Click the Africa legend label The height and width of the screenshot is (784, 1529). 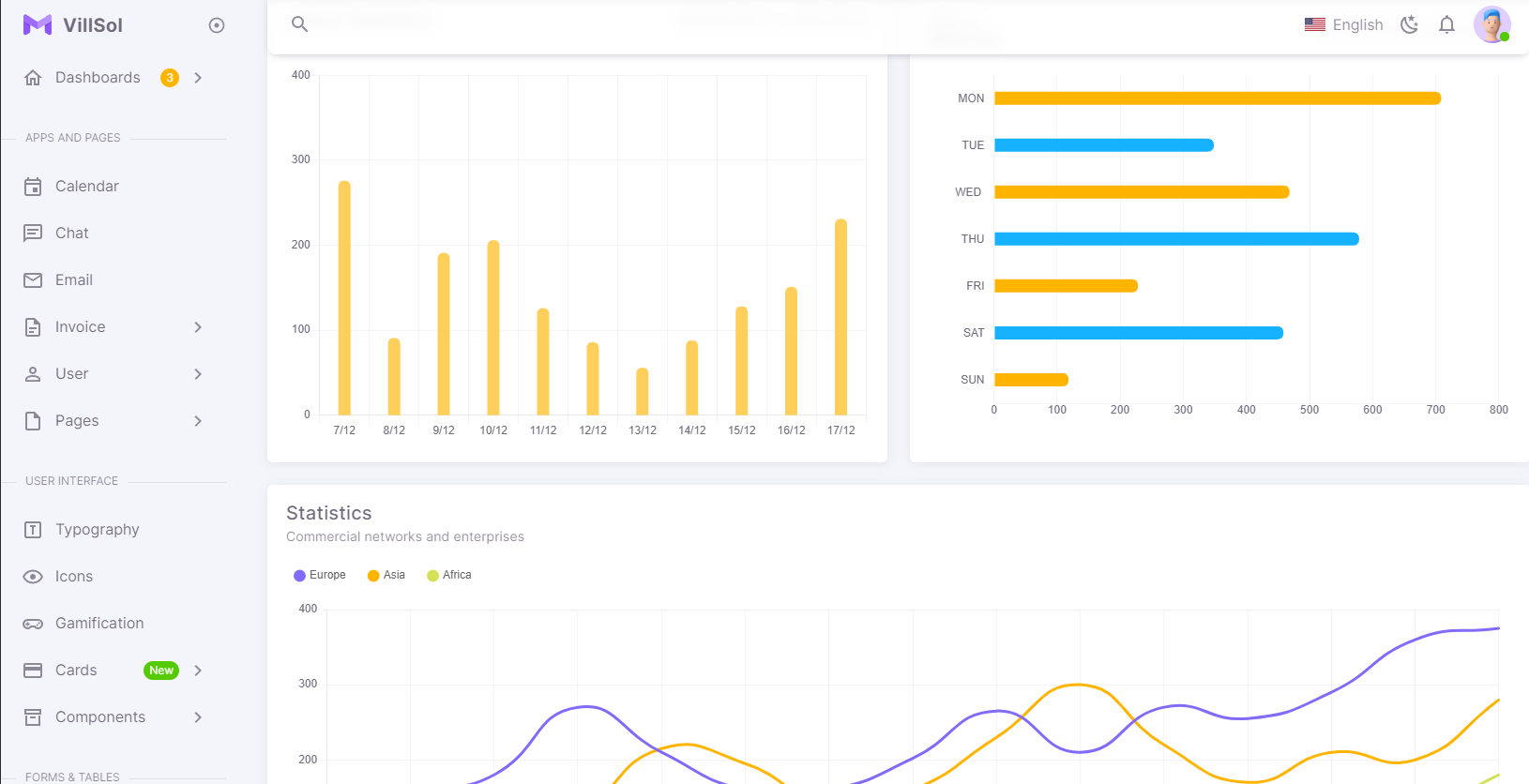(457, 575)
